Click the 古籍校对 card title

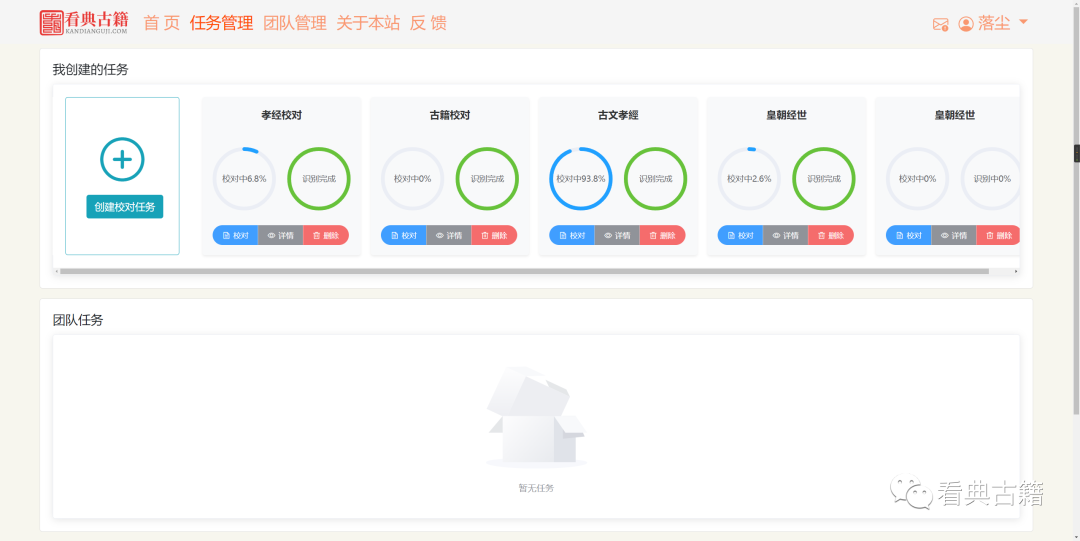[x=449, y=115]
